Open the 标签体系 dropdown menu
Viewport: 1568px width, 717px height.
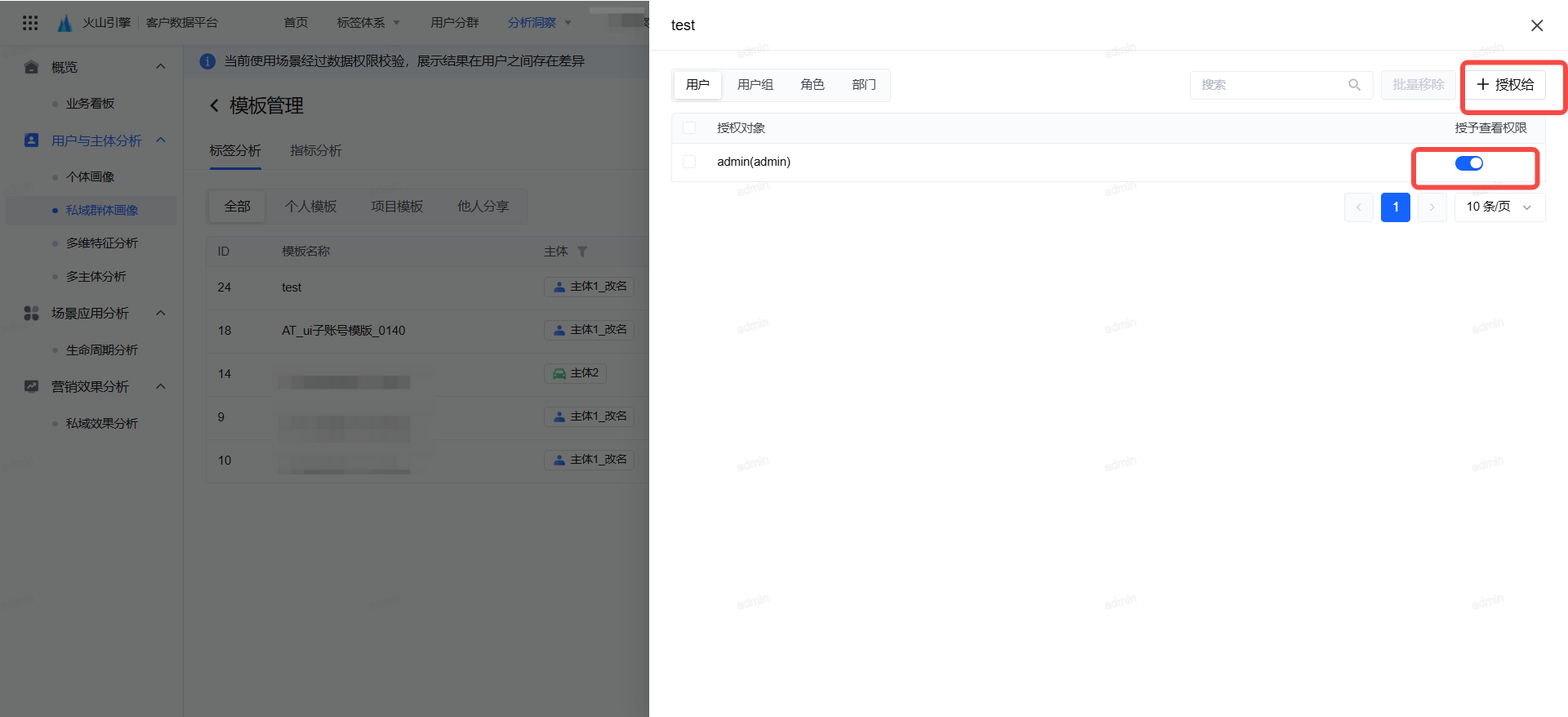pos(368,23)
